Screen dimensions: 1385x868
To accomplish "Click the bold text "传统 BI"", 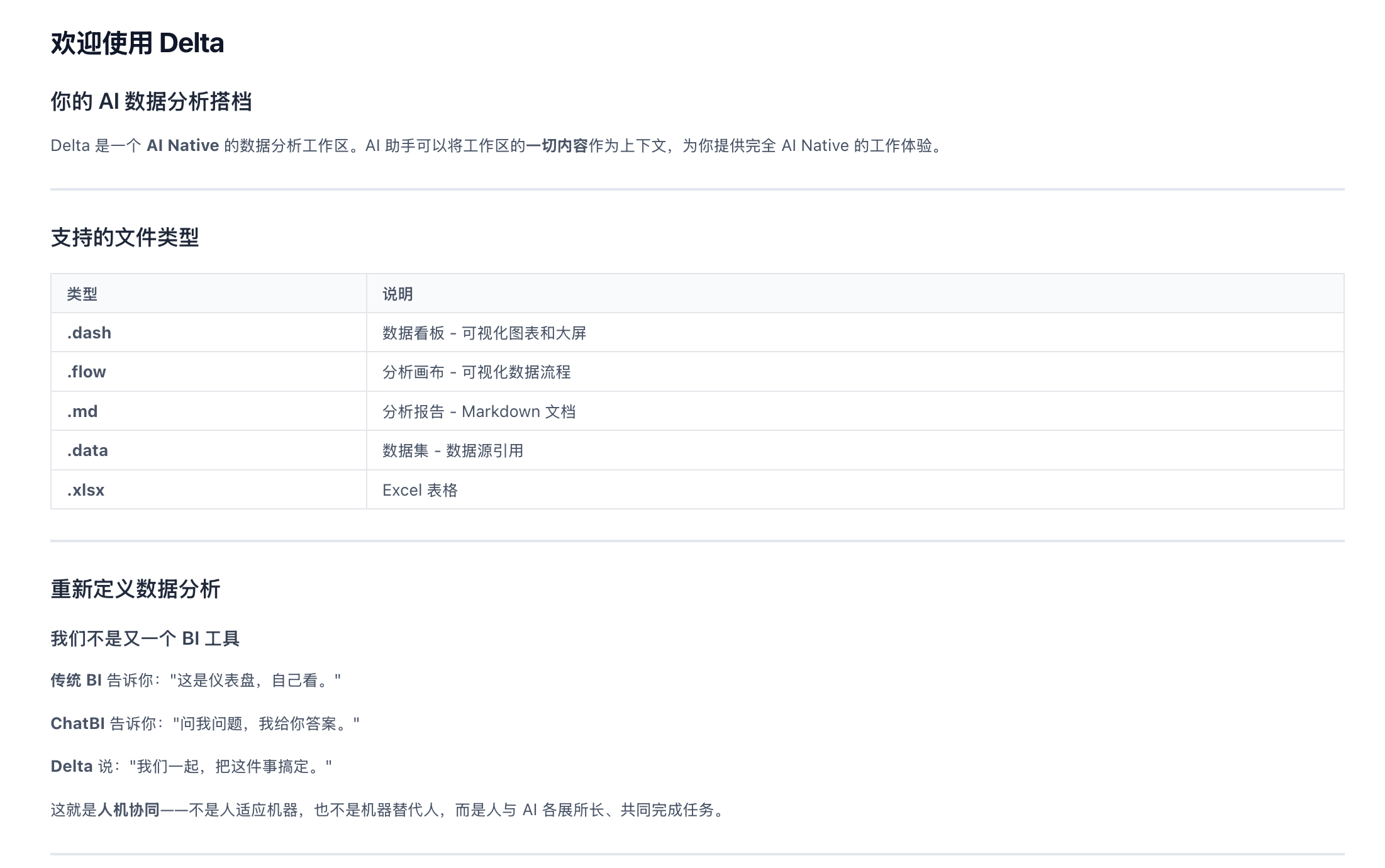I will pos(76,681).
